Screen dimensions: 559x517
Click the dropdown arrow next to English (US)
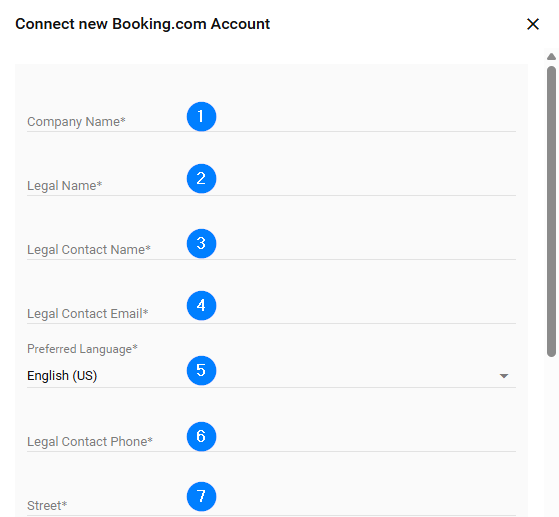[x=504, y=376]
